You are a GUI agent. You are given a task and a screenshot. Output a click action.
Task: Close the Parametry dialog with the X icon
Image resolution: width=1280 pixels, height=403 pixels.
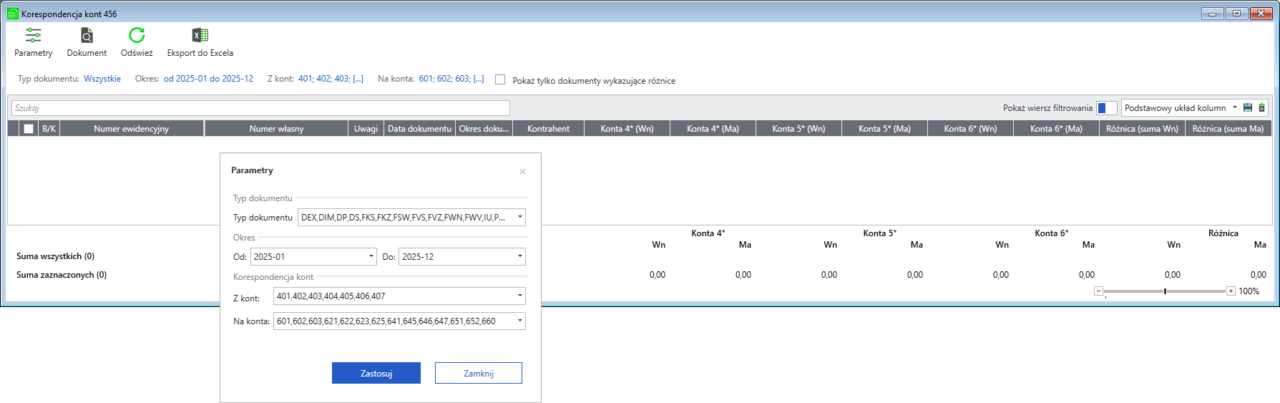[522, 171]
